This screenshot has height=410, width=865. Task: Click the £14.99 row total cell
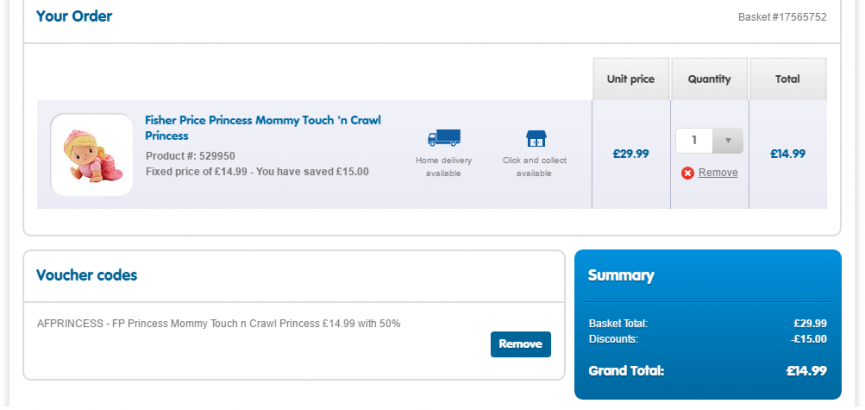click(788, 154)
